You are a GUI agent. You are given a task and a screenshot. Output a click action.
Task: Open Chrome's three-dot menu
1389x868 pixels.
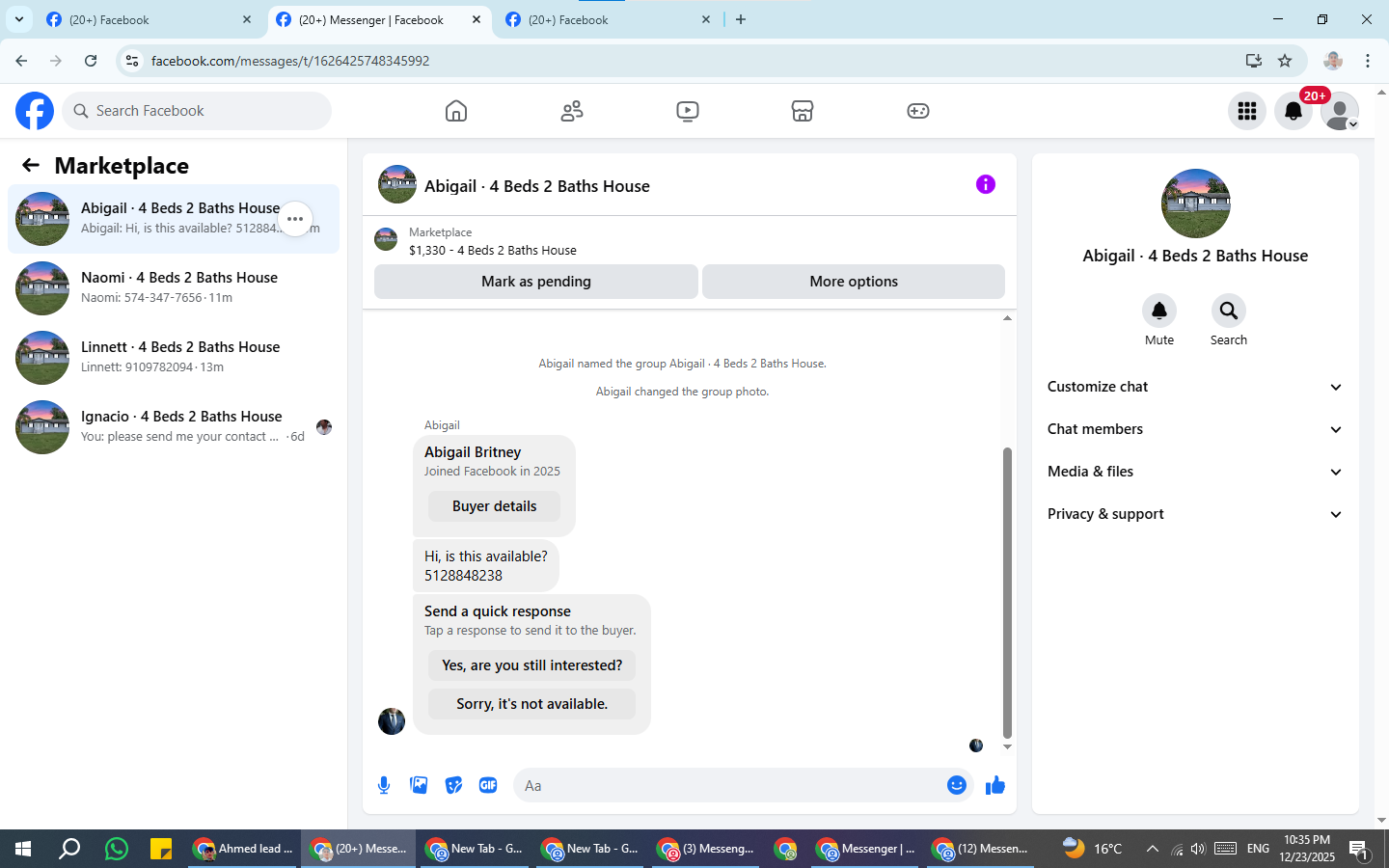pyautogui.click(x=1368, y=61)
